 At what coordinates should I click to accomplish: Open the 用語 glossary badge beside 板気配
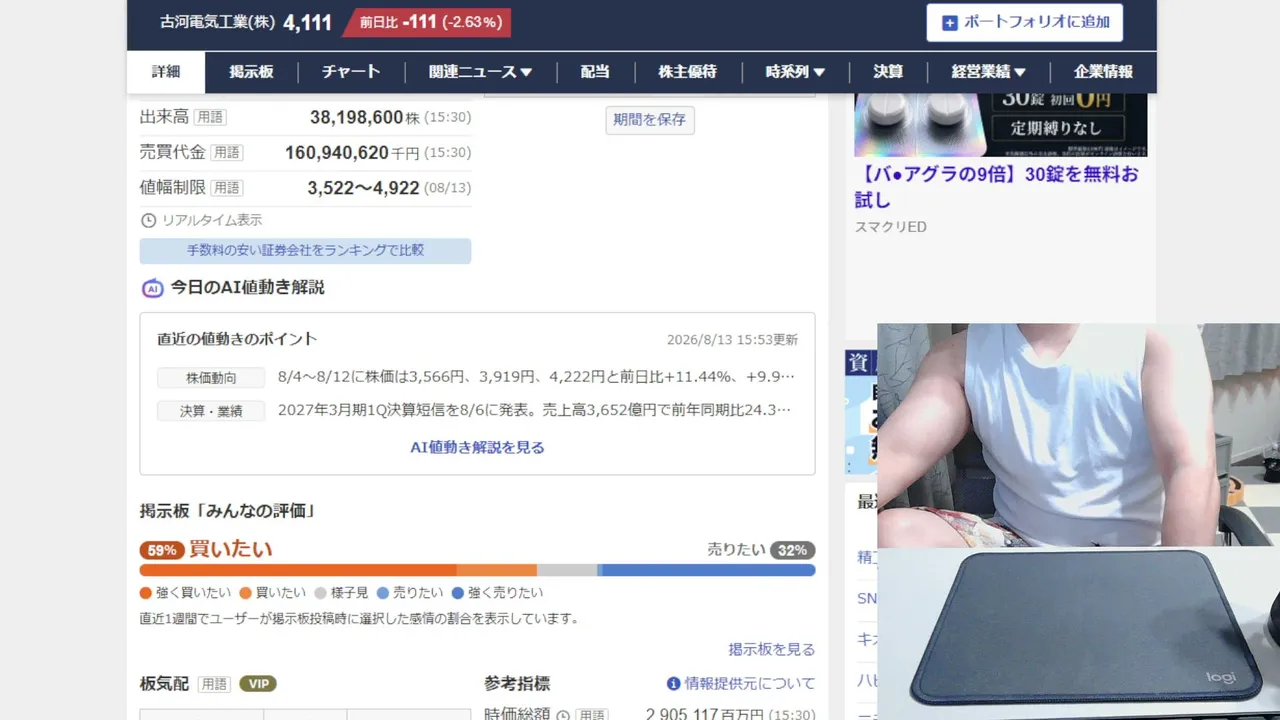coord(214,684)
